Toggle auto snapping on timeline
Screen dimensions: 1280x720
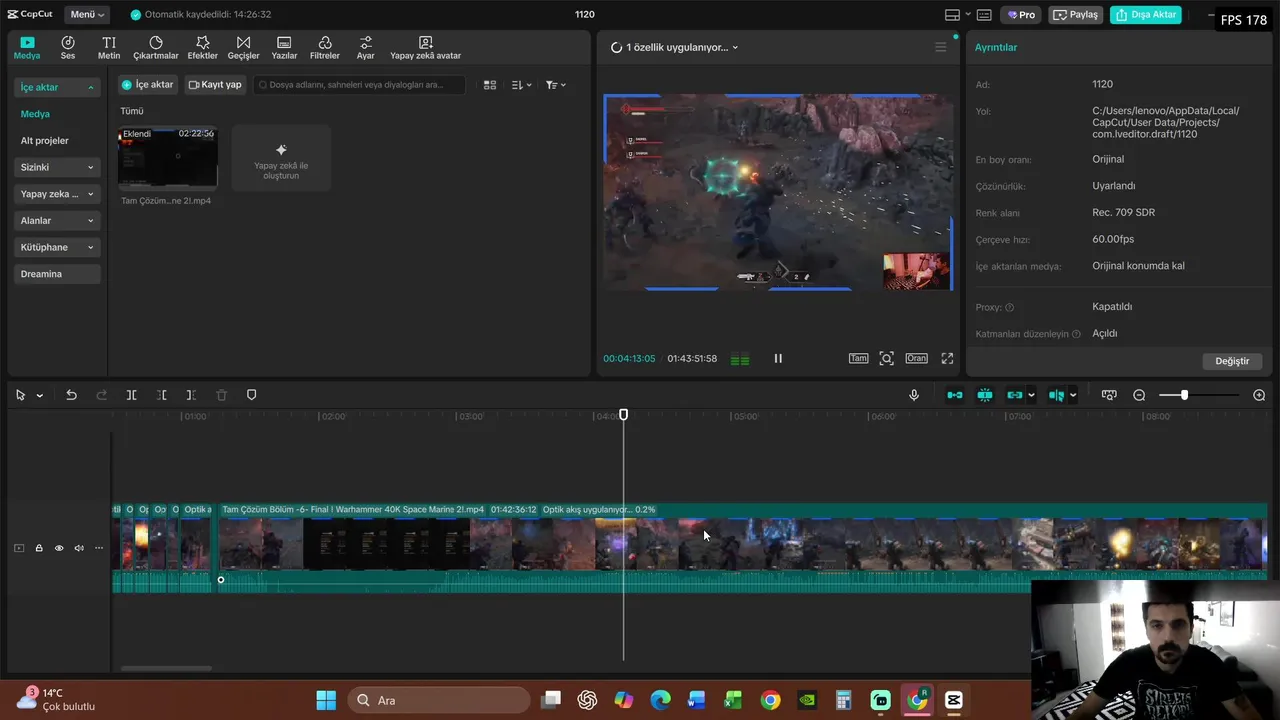(985, 395)
